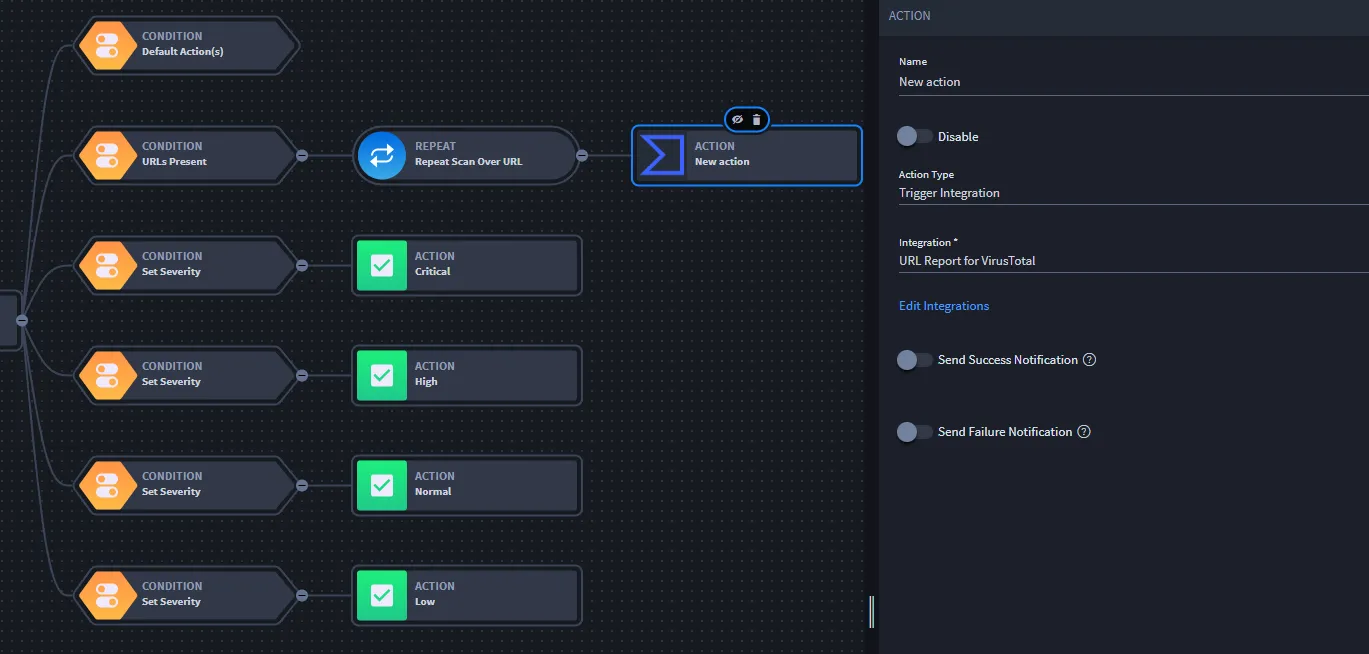
Task: Delete New action with the trash icon
Action: pyautogui.click(x=756, y=119)
